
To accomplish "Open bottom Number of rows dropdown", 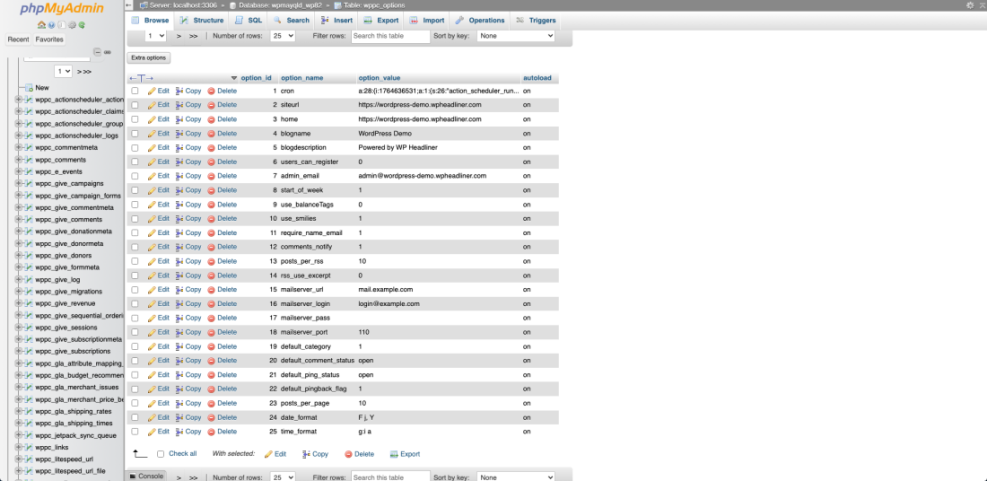I will point(283,477).
